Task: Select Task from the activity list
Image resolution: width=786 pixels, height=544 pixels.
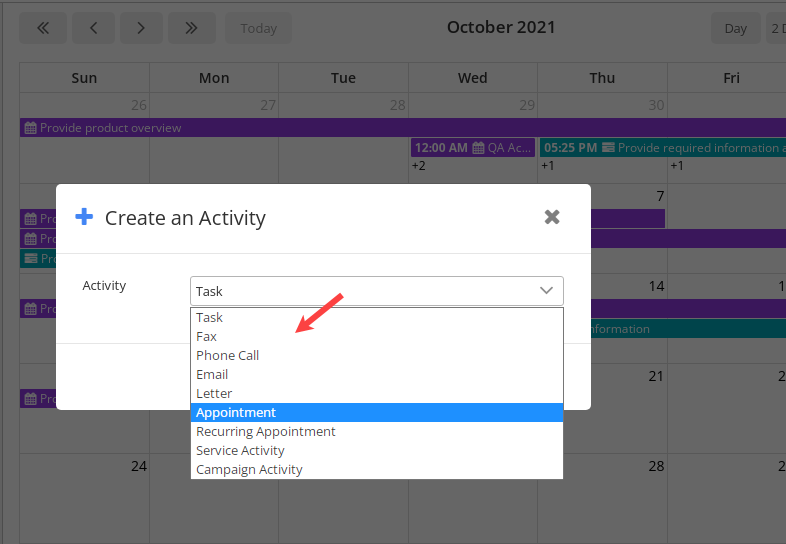Action: pos(210,317)
